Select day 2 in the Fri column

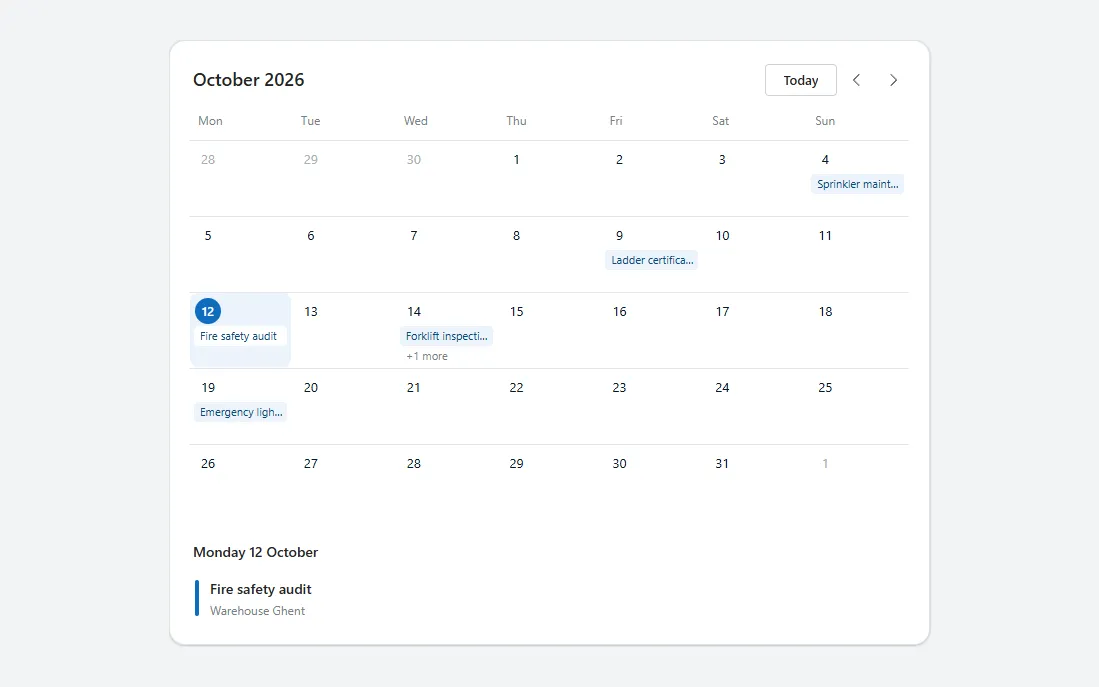(619, 160)
